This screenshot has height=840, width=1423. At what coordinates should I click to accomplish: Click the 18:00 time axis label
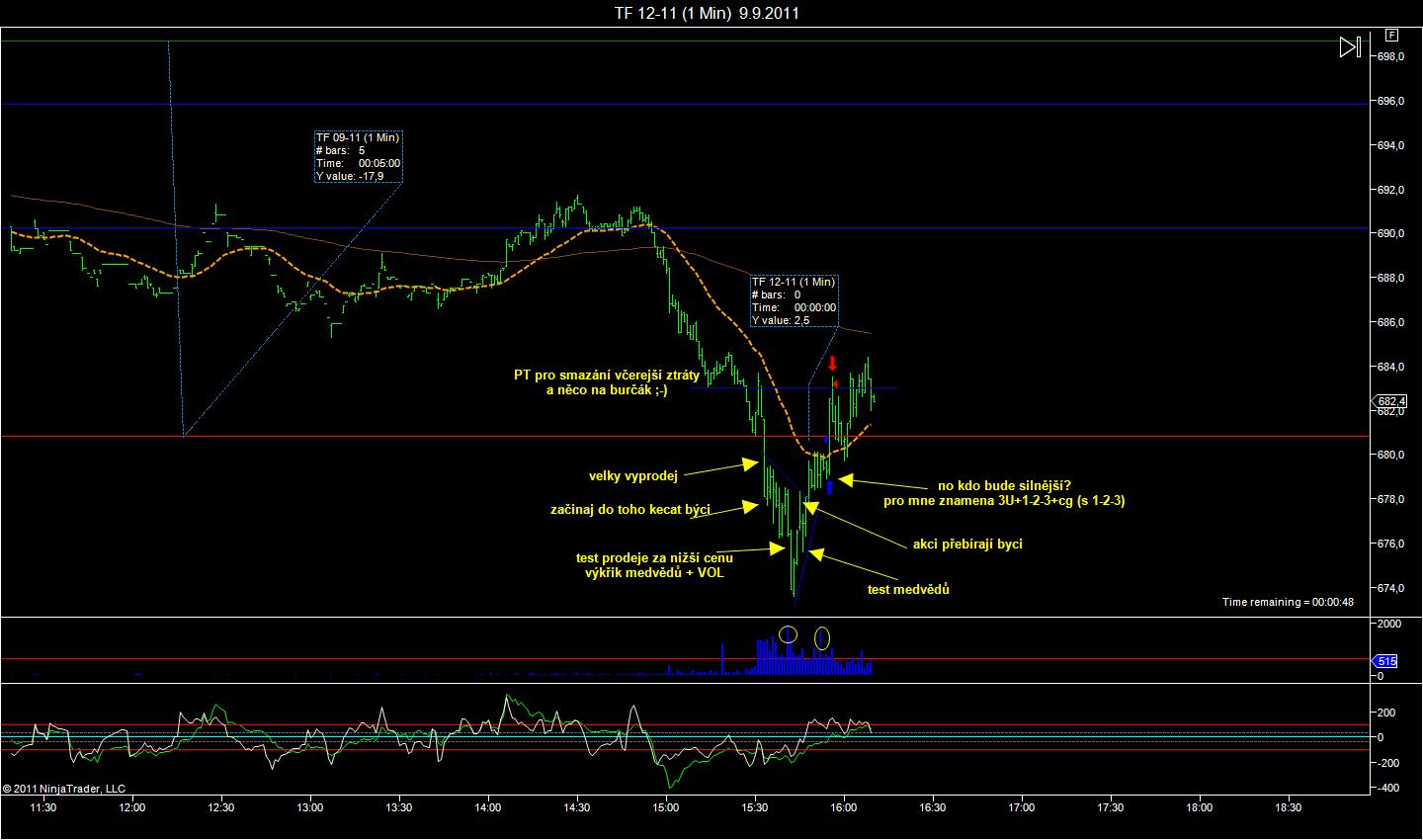point(1200,807)
